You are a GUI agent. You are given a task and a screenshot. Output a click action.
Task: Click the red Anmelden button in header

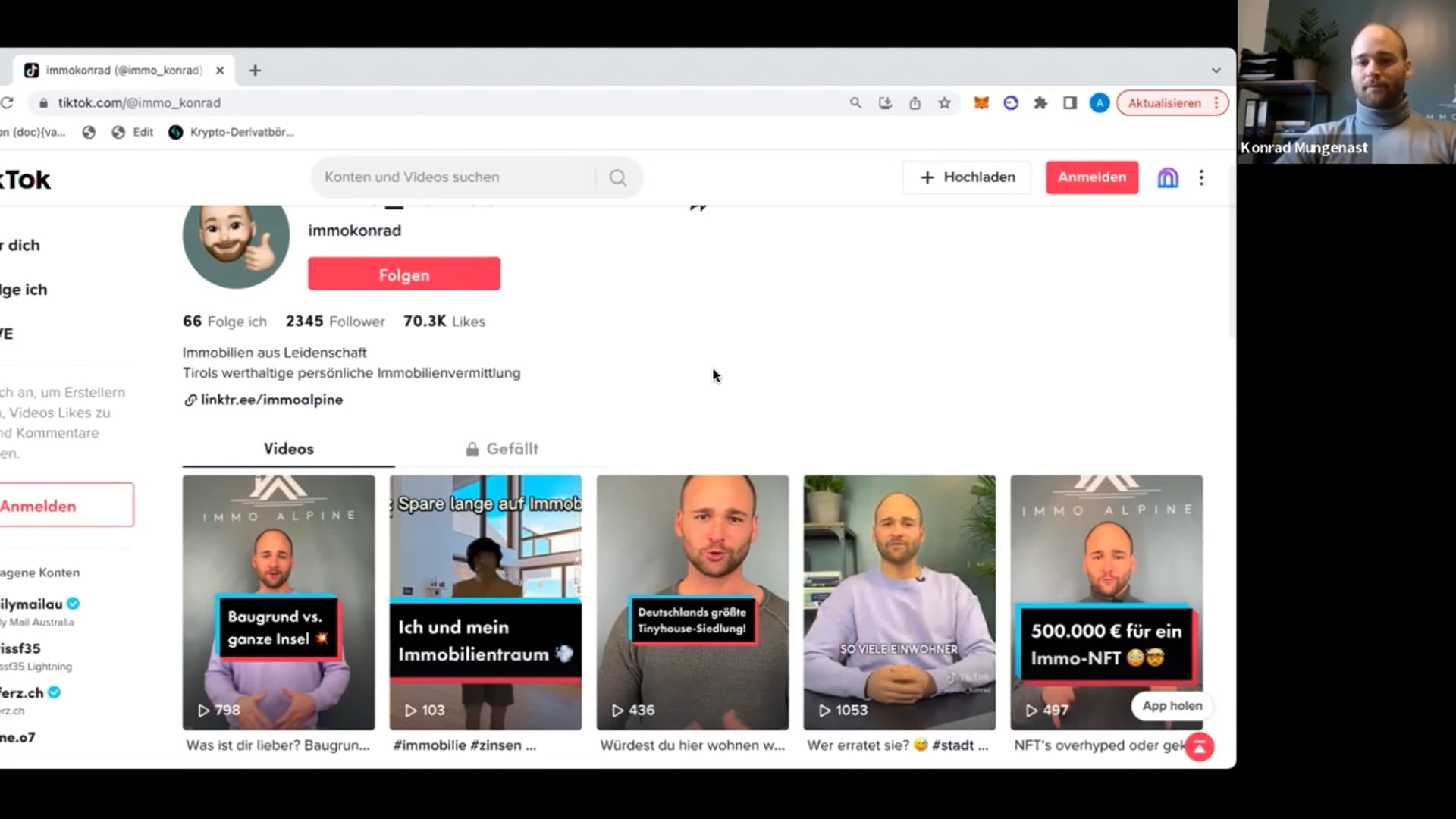[x=1092, y=177]
